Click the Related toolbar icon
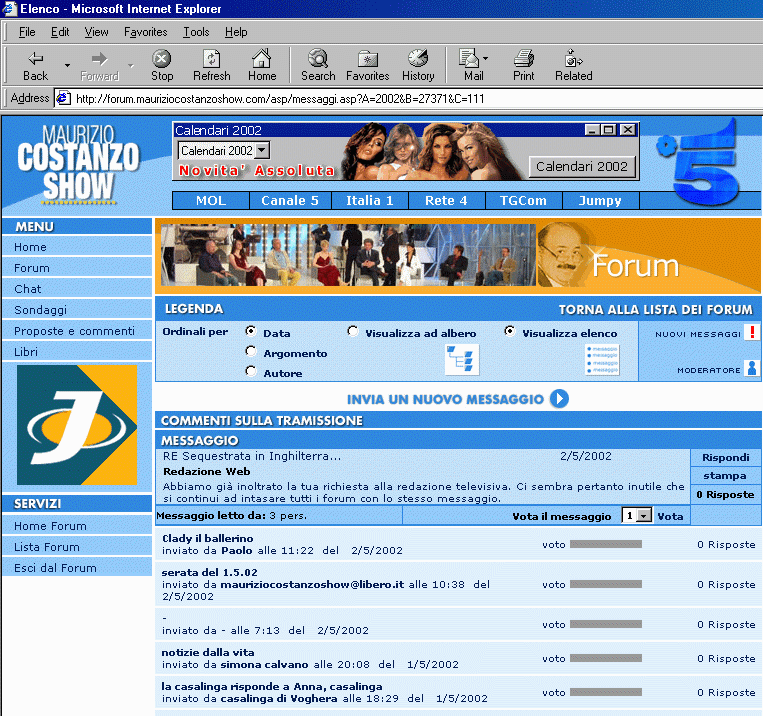The height and width of the screenshot is (716, 763). tap(573, 58)
